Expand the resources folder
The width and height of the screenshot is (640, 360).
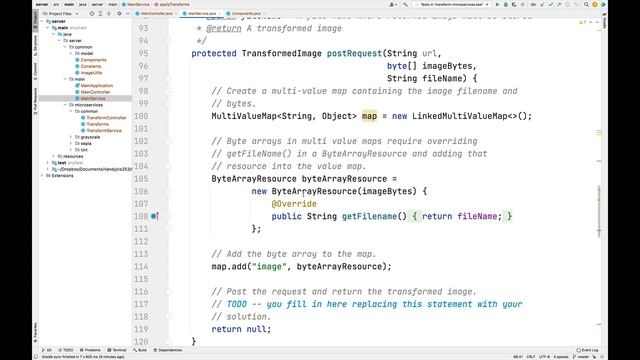pyautogui.click(x=53, y=156)
